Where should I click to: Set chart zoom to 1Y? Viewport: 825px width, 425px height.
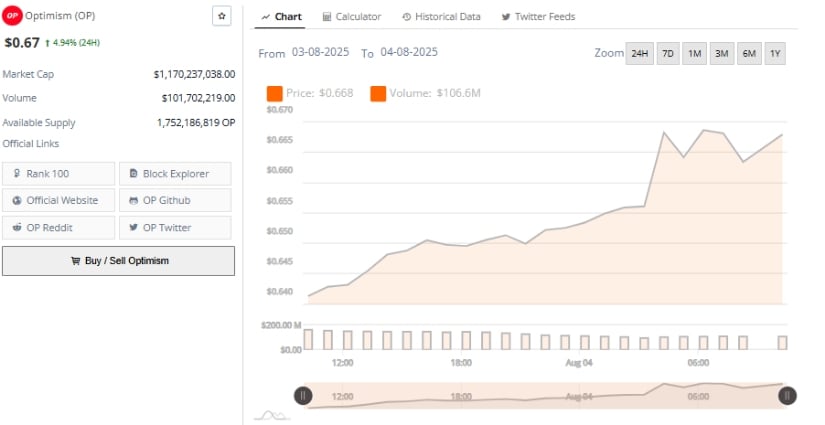775,54
